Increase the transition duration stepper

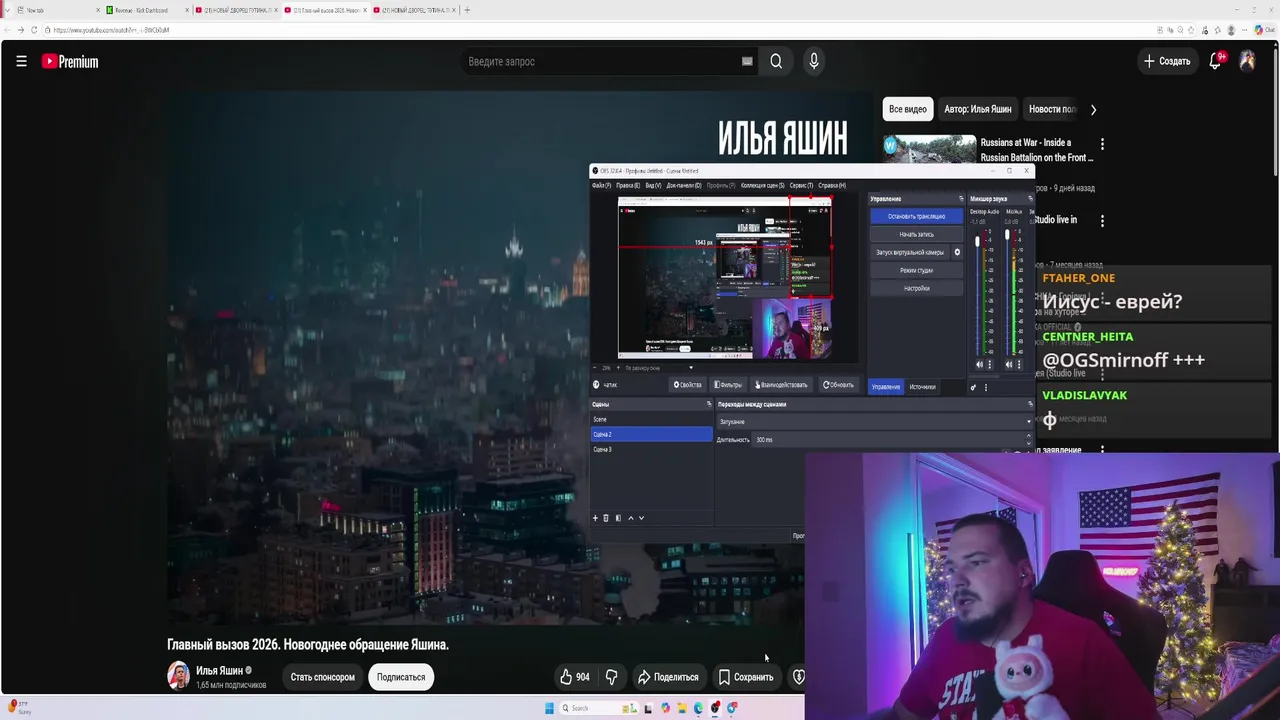(x=1028, y=437)
